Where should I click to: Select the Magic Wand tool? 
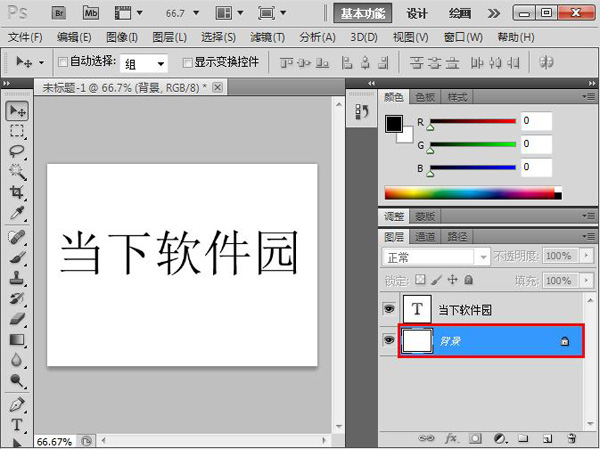(x=17, y=172)
